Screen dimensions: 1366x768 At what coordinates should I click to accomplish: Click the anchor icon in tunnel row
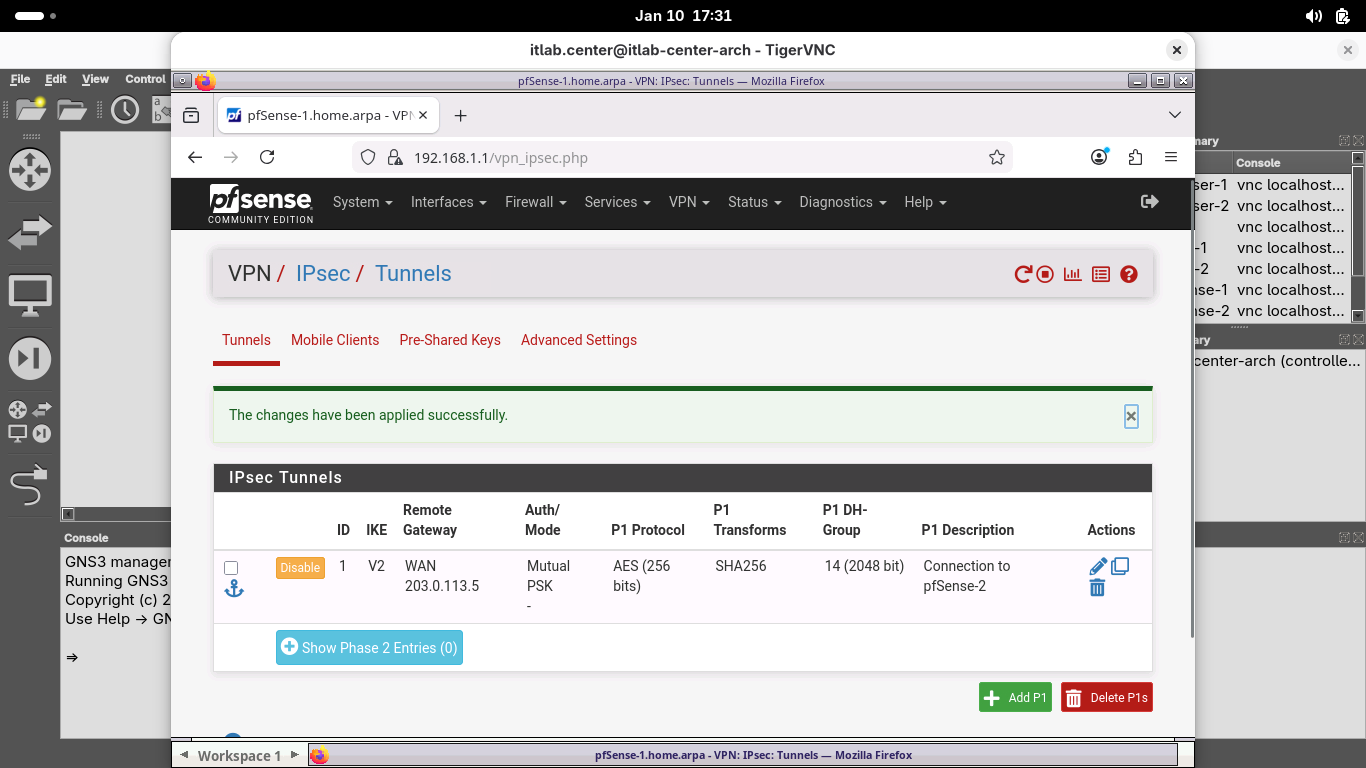pos(233,589)
